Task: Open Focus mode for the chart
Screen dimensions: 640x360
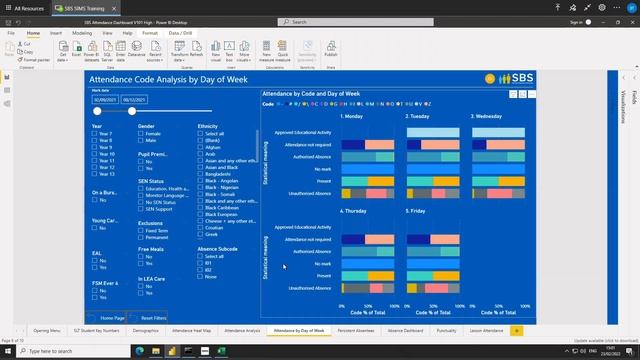Action: point(522,94)
